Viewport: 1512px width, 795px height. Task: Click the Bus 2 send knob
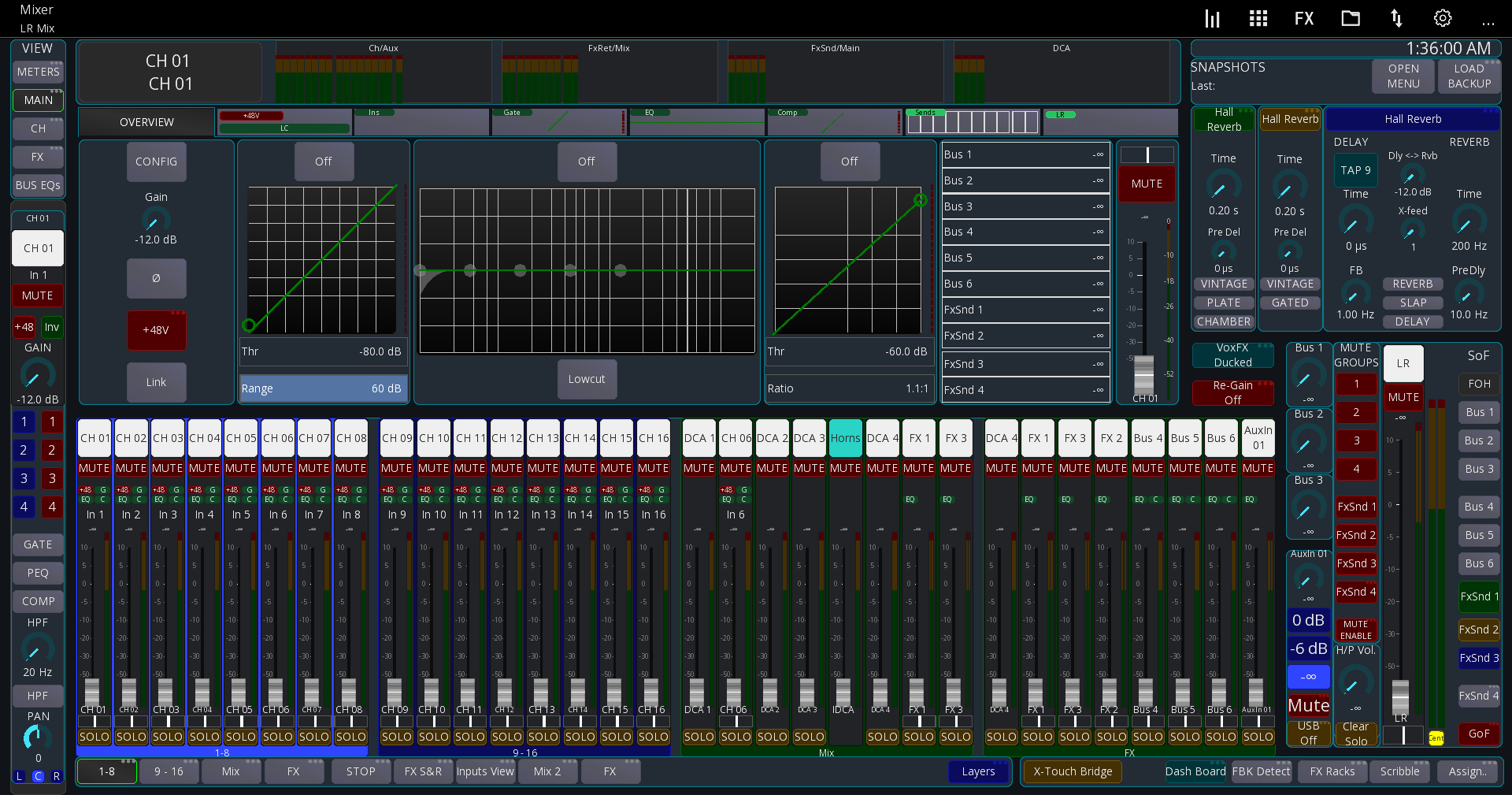click(1308, 441)
